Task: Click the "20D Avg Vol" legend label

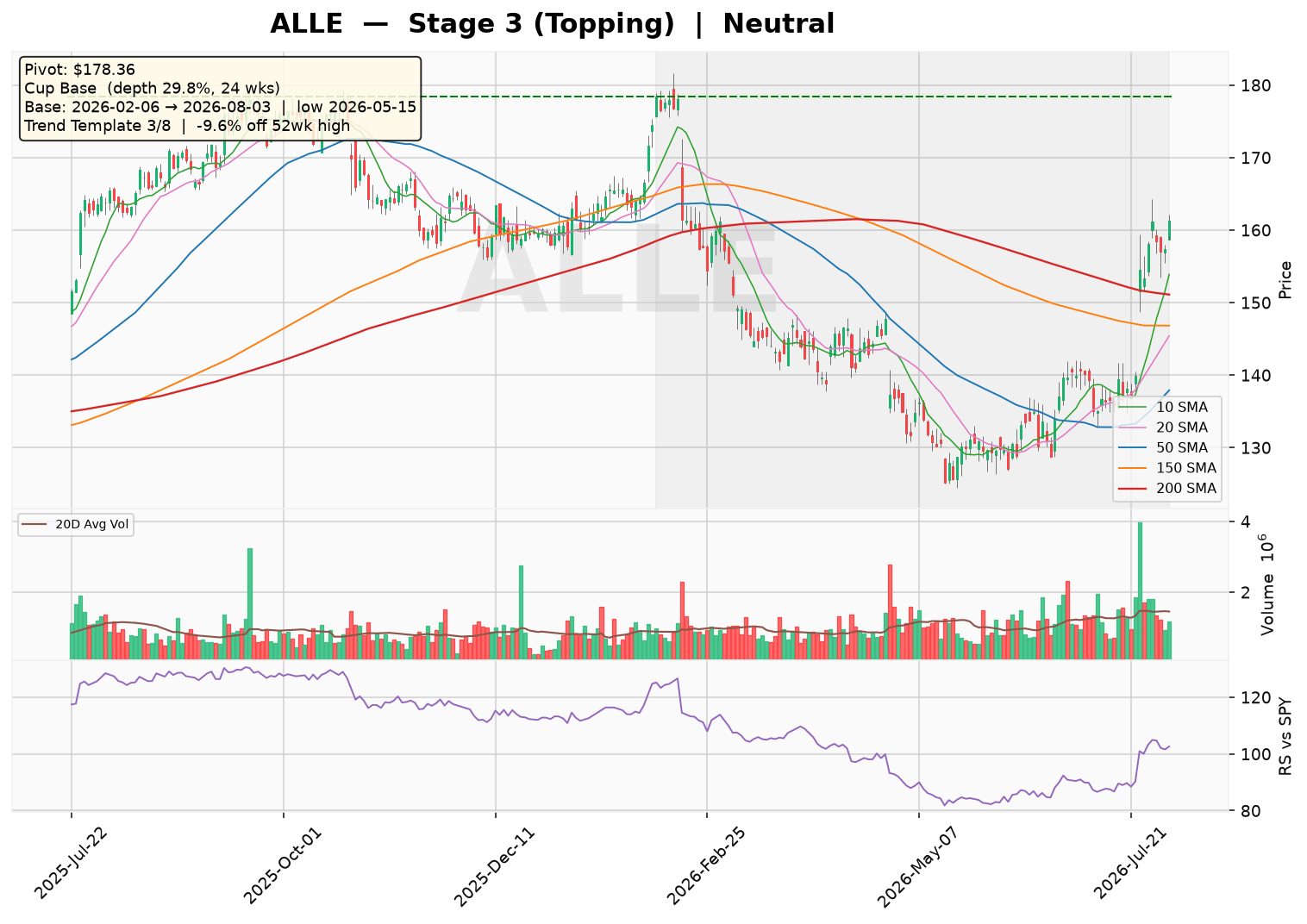Action: point(92,524)
